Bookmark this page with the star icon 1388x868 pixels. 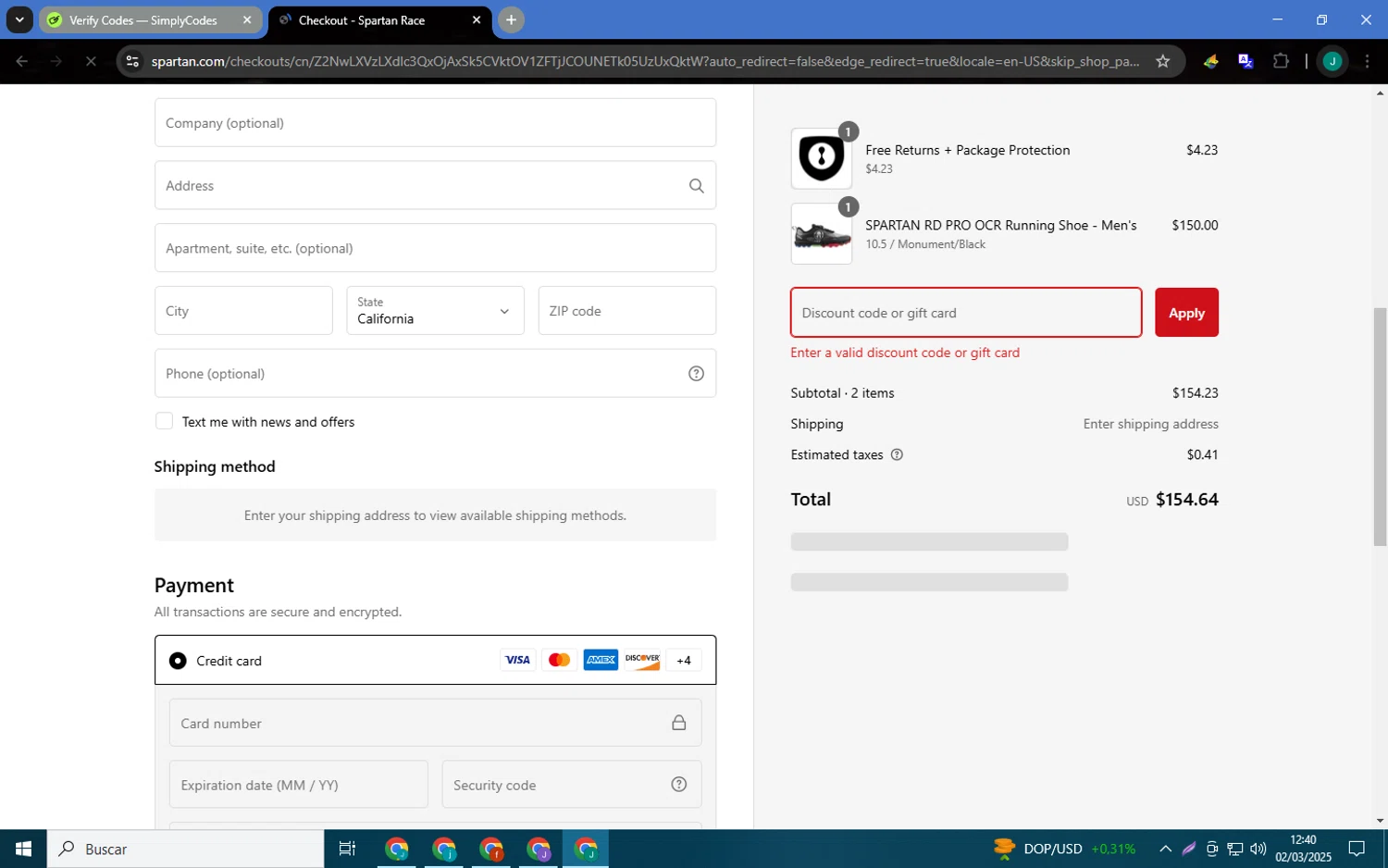point(1162,61)
